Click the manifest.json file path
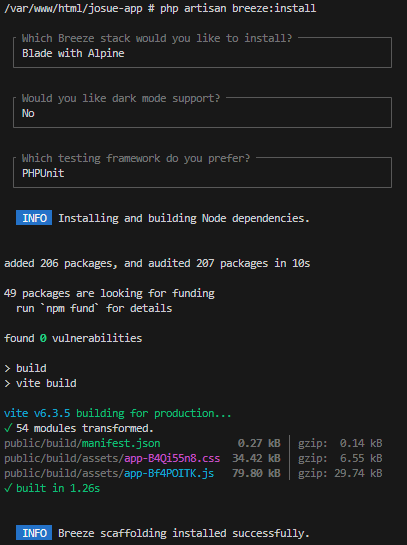The image size is (407, 545). (x=82, y=443)
